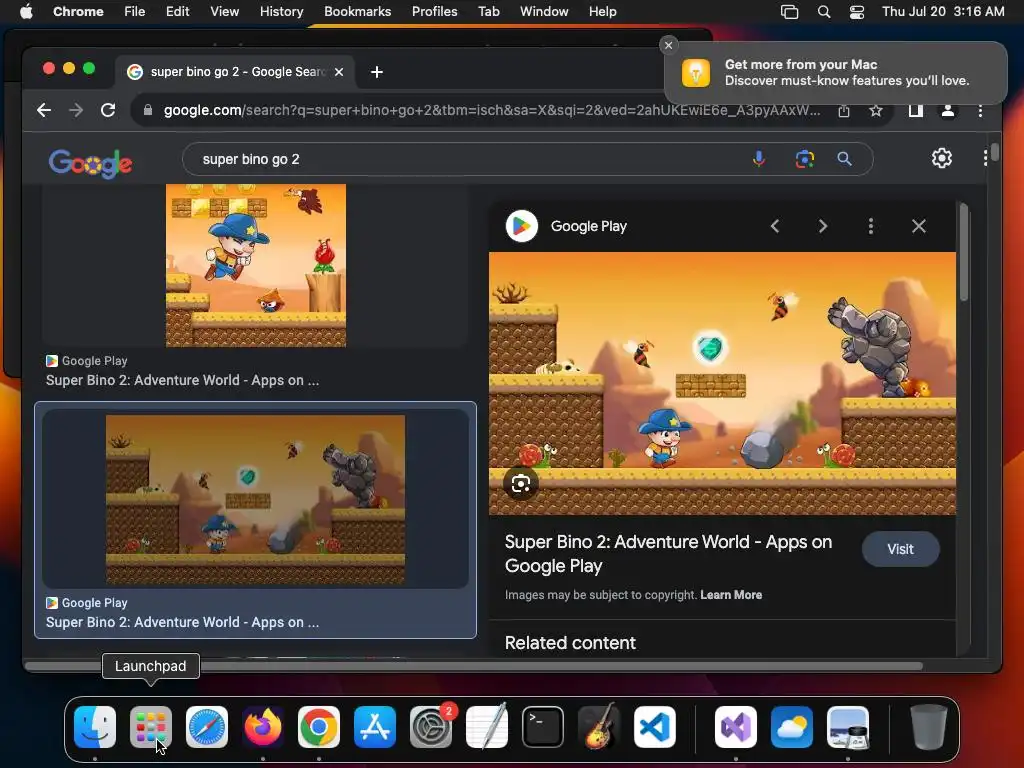This screenshot has height=768, width=1024.
Task: Open App Store from the Dock
Action: pos(375,727)
